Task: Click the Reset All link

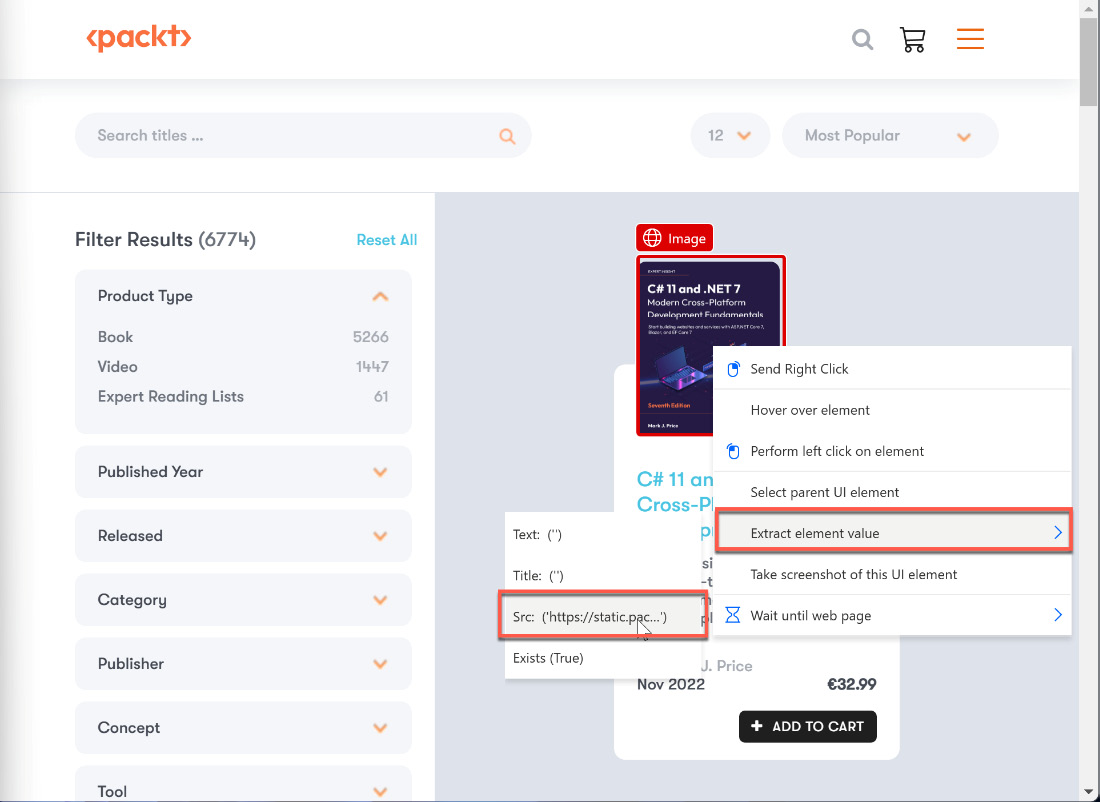Action: coord(387,240)
